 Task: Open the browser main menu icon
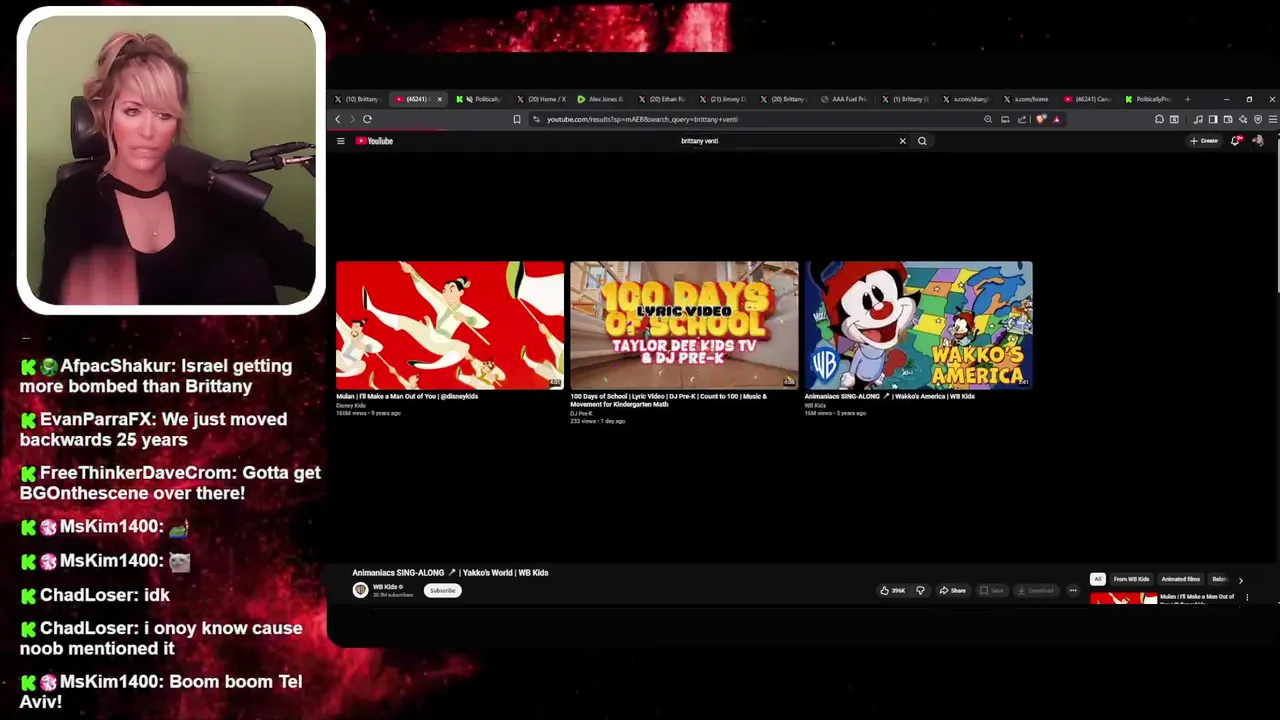(x=1272, y=119)
